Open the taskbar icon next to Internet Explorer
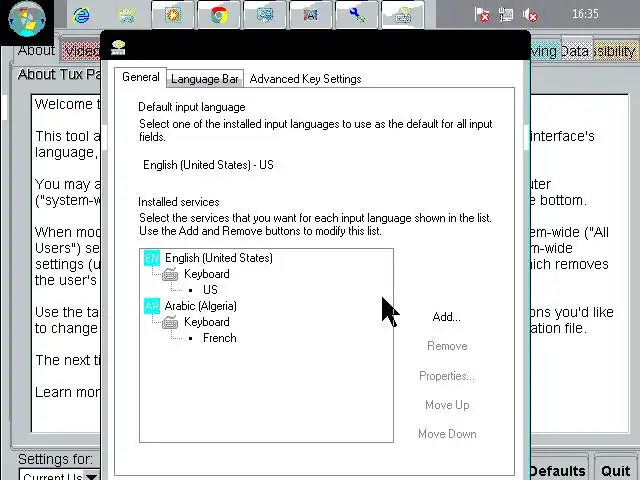The height and width of the screenshot is (480, 640). coord(127,16)
